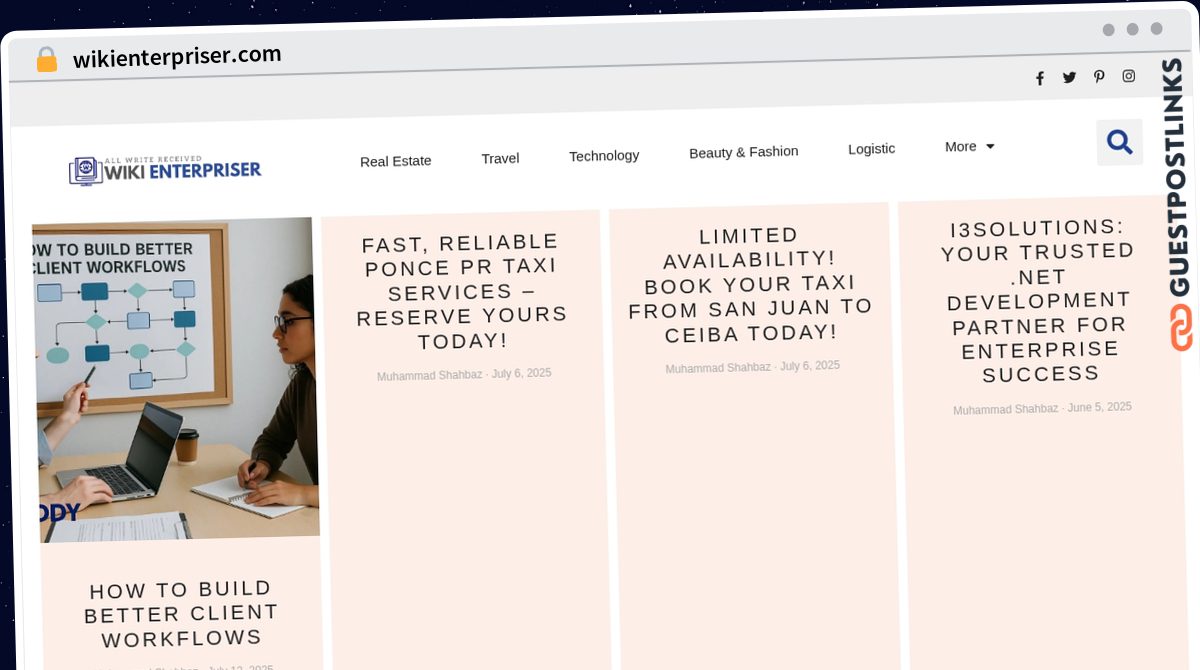Open How To Build Better Client Workflows title
Screen dimensions: 1200x670
click(181, 613)
